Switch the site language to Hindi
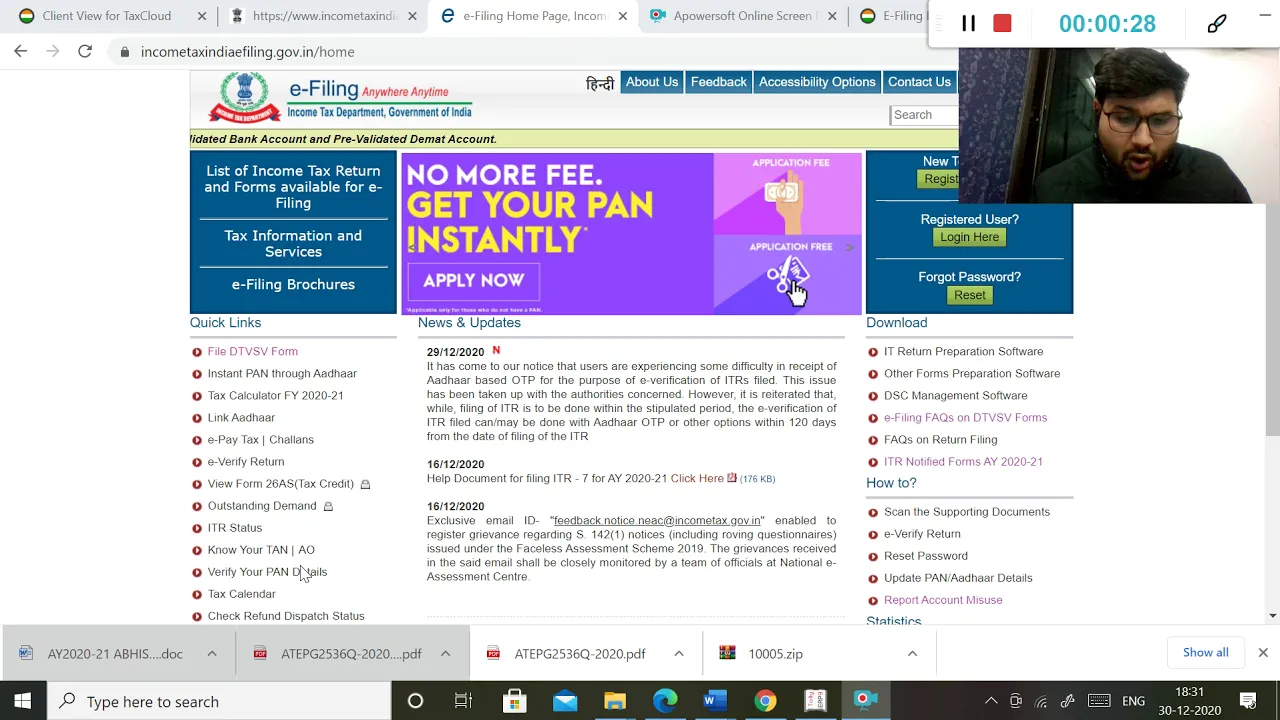 coord(599,83)
